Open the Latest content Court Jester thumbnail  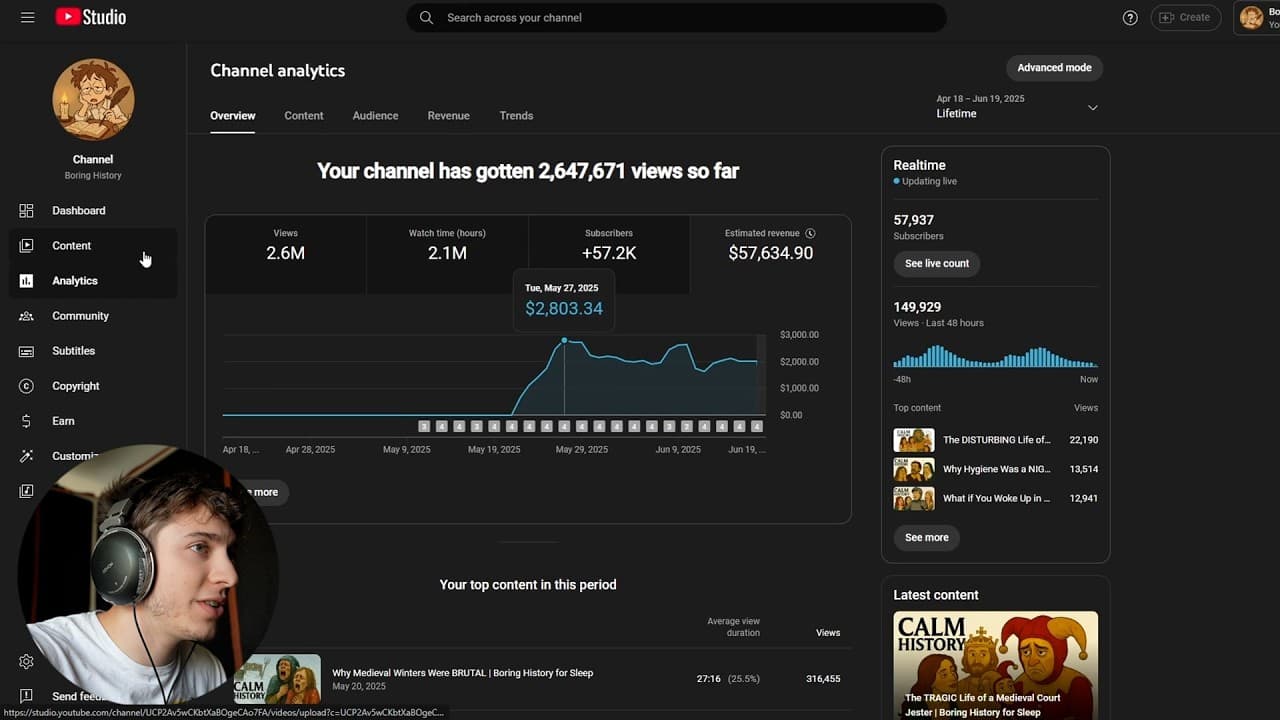995,665
